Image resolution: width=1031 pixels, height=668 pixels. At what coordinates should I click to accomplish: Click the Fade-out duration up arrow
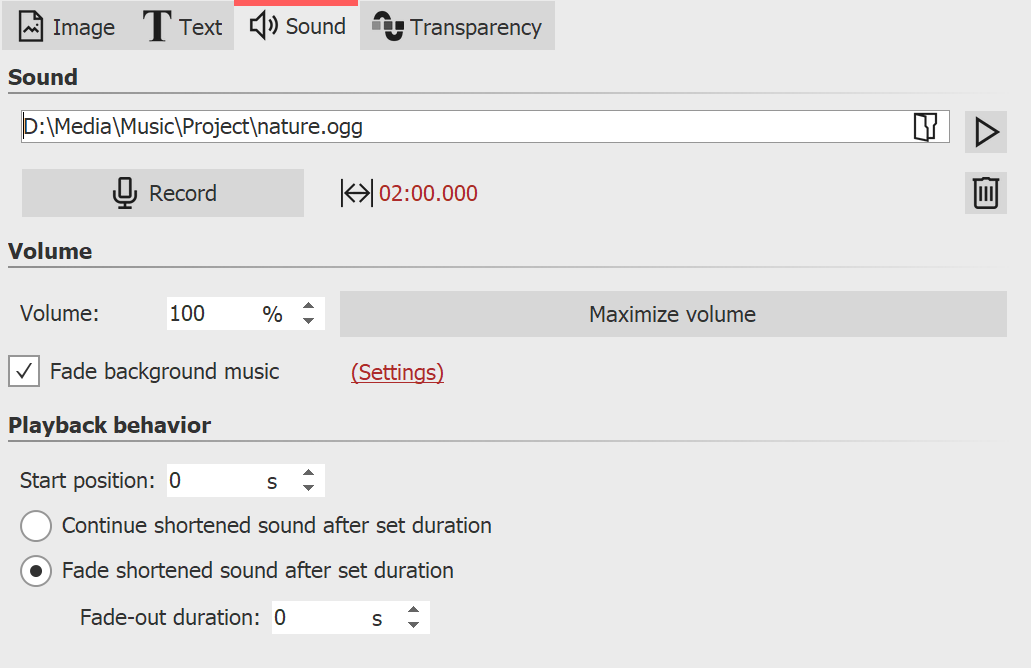(413, 611)
